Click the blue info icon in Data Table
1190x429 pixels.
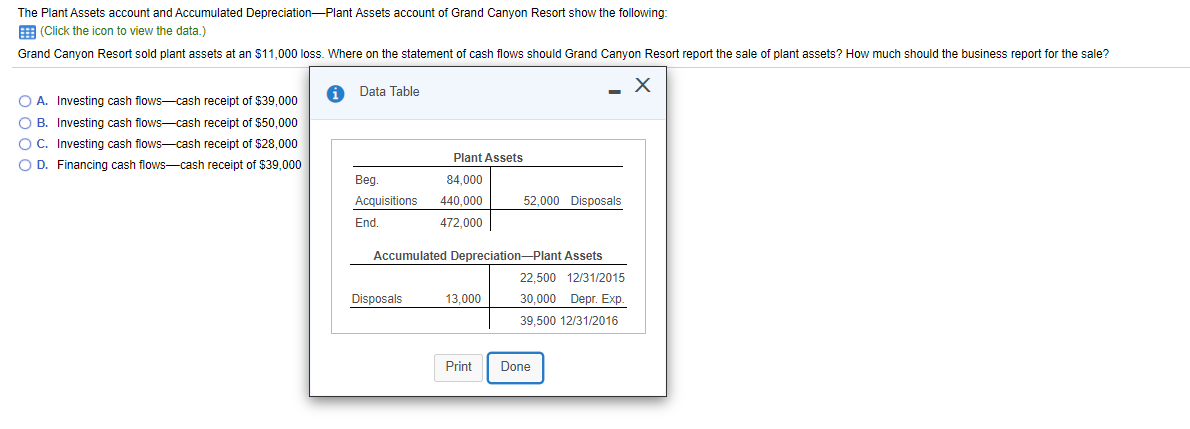pos(335,93)
